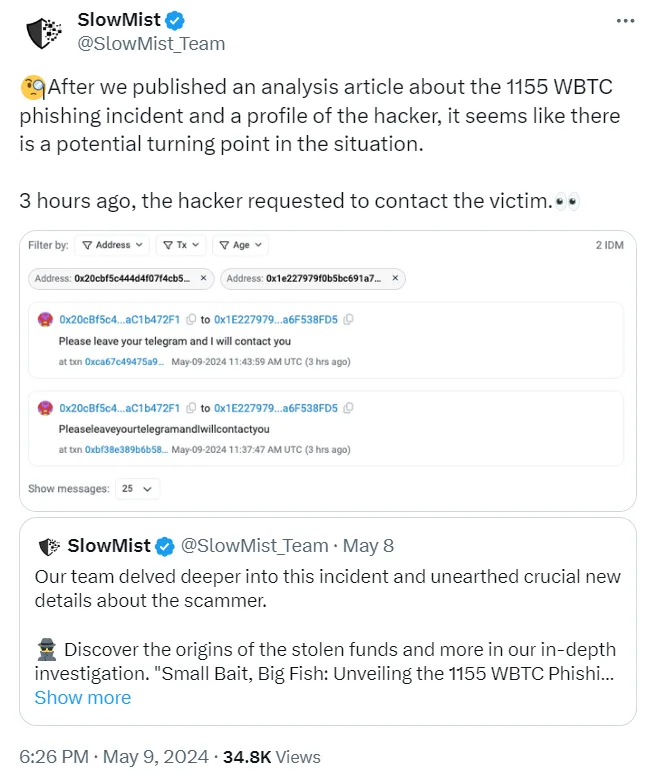This screenshot has width=656, height=779.
Task: Open the @SlowMist_Team handle under the name
Action: 150,43
